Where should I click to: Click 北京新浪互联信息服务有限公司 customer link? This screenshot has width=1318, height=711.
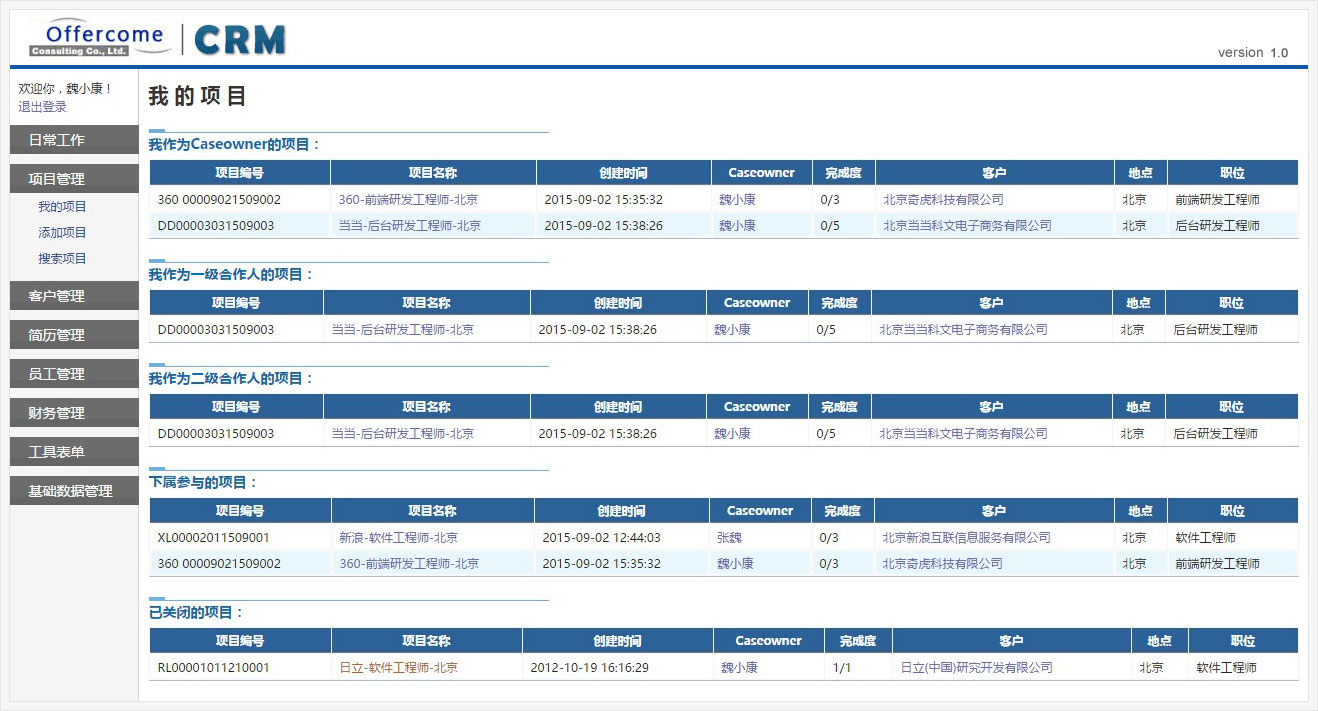click(x=966, y=538)
